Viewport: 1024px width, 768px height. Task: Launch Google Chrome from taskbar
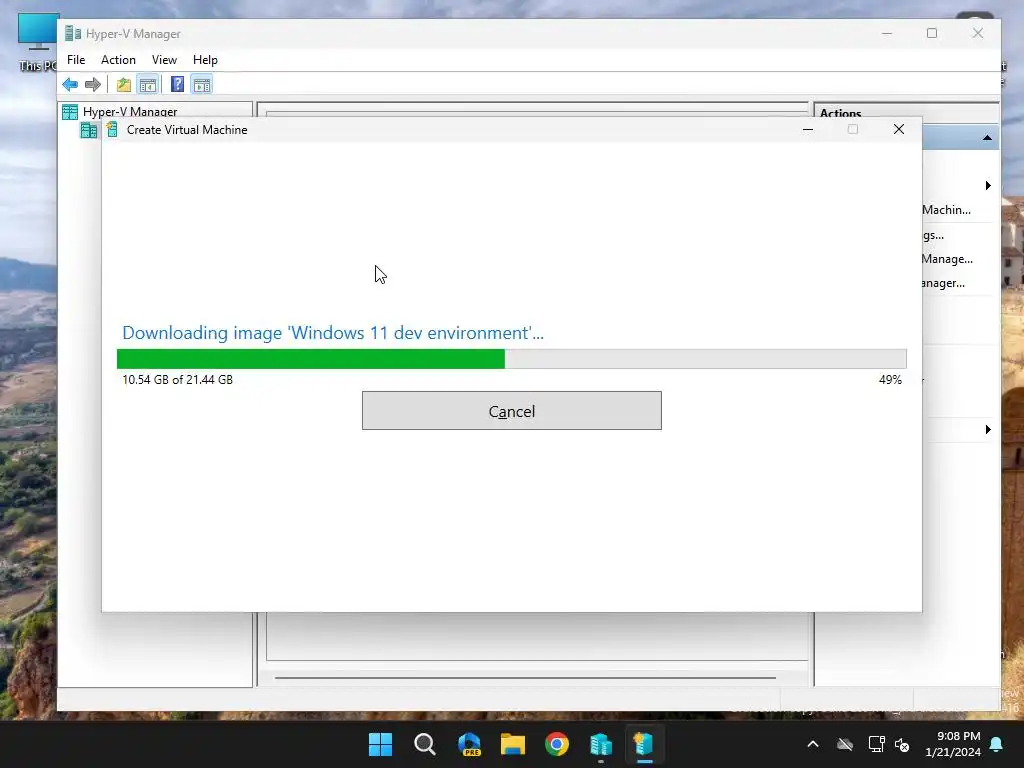(557, 744)
